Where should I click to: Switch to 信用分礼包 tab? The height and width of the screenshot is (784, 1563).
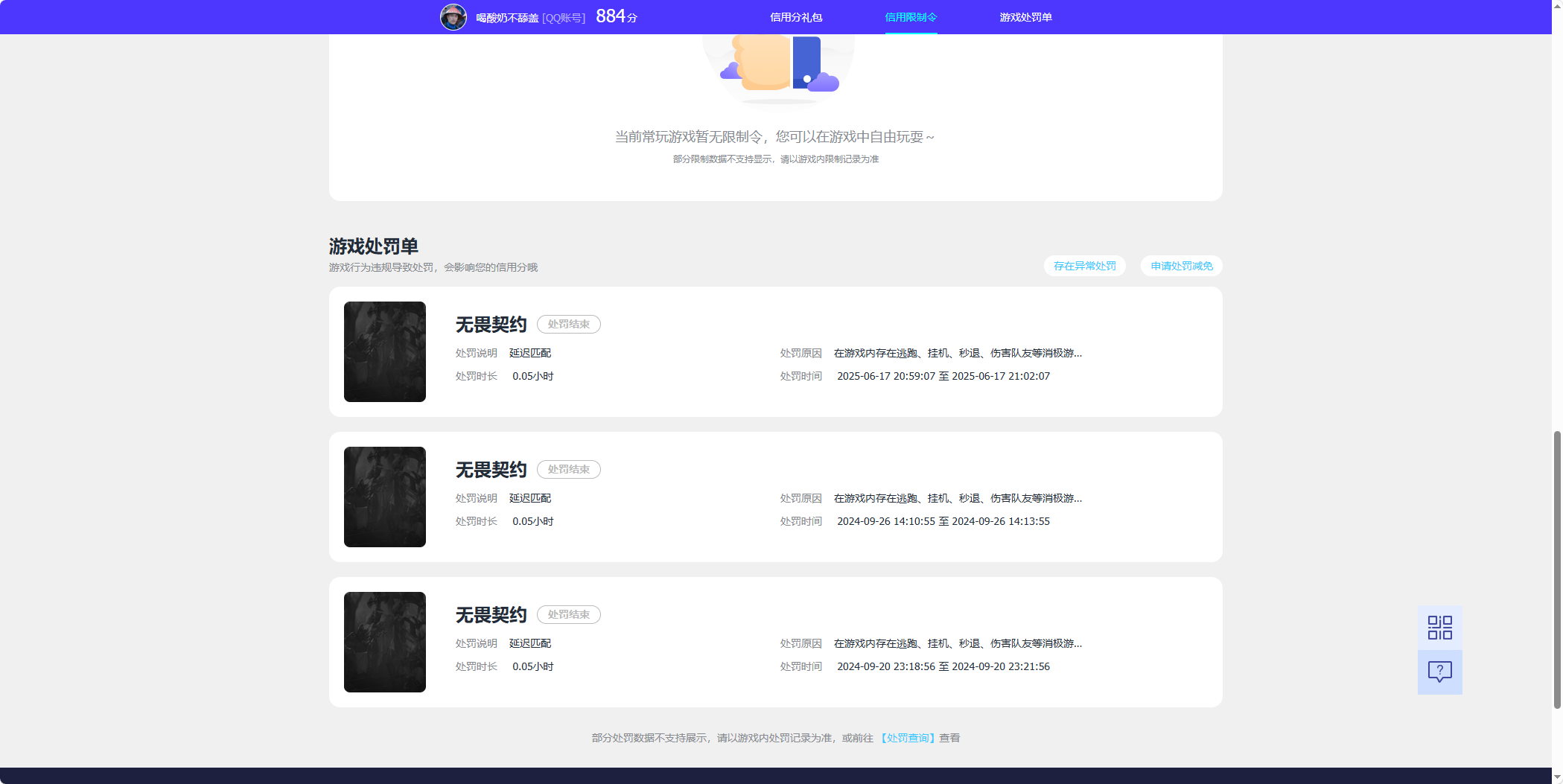click(796, 17)
